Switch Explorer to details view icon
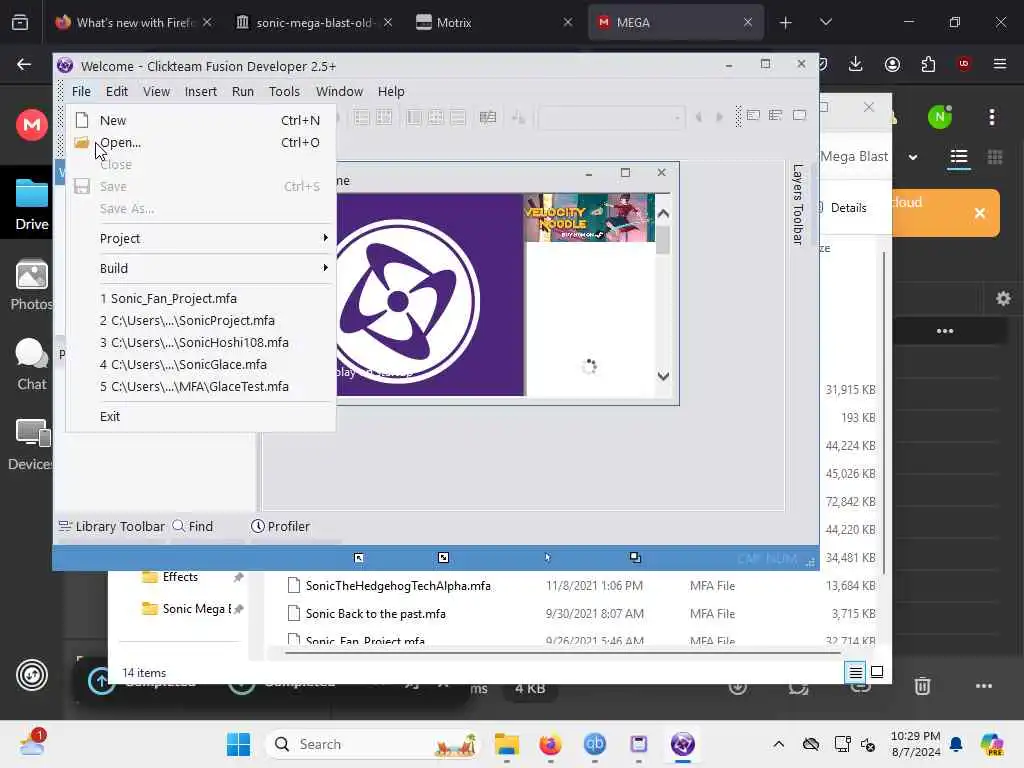 [855, 672]
